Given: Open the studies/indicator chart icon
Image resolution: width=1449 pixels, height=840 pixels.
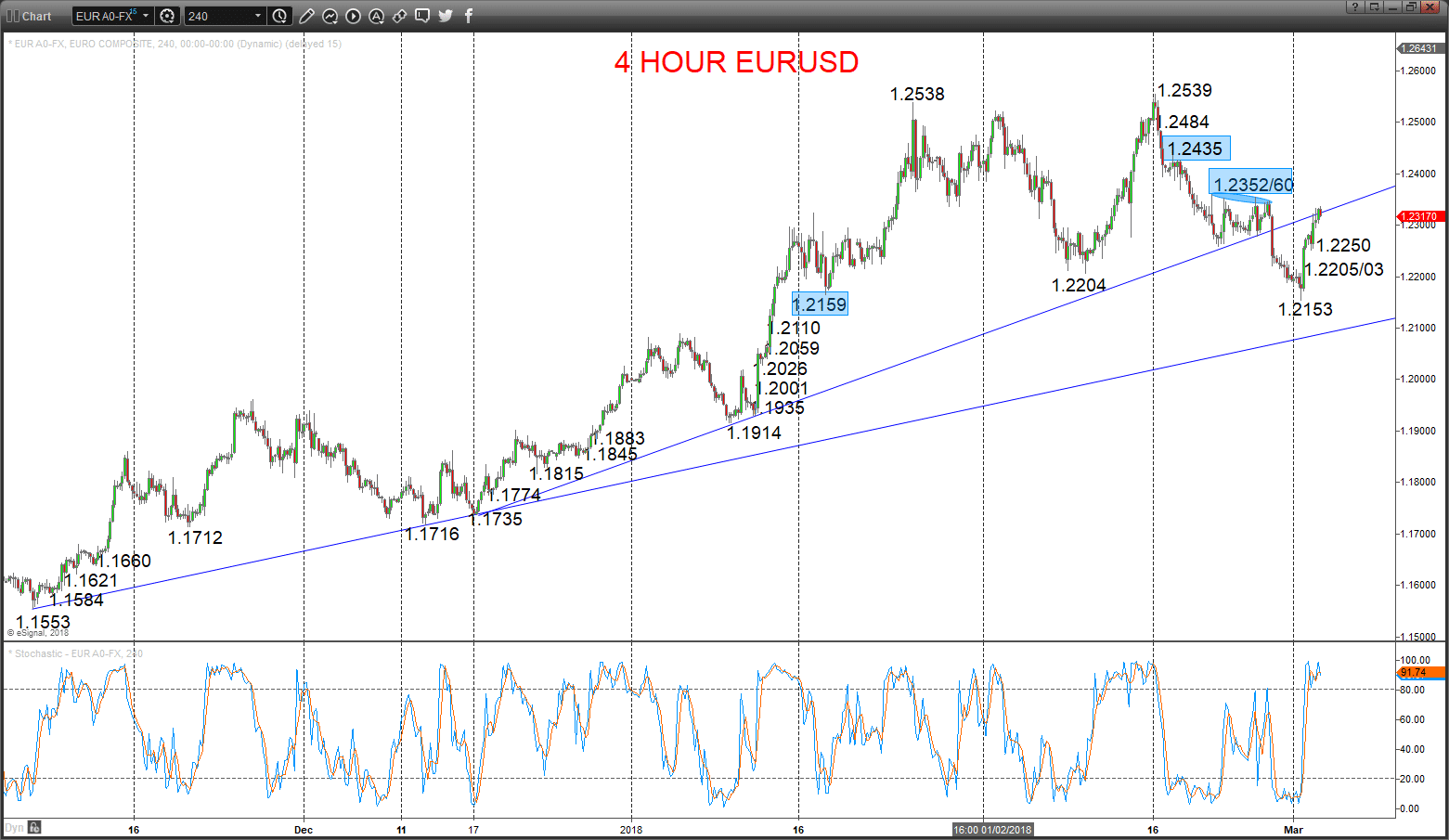Looking at the screenshot, I should coord(330,16).
